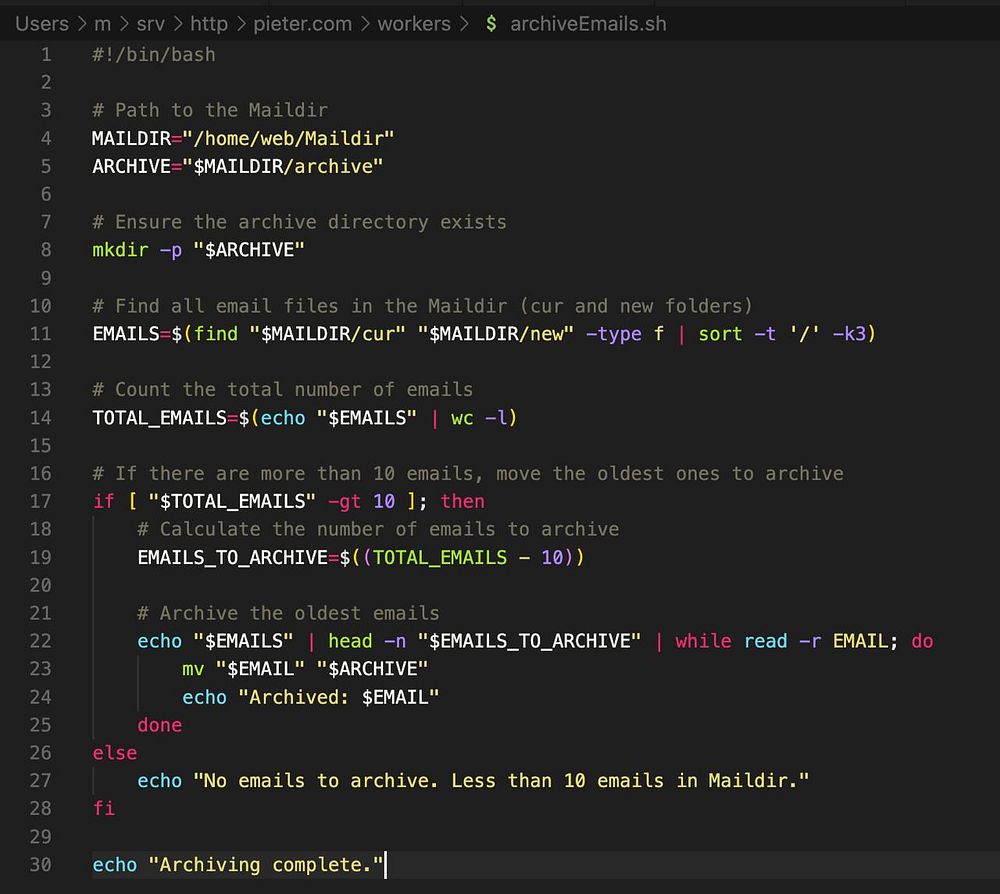Click the '# Find all email files' comment

[422, 306]
